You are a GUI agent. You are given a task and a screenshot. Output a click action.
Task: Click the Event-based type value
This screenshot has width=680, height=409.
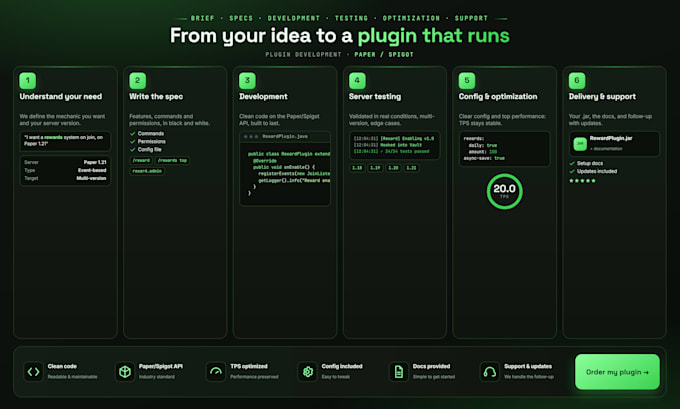[92, 170]
